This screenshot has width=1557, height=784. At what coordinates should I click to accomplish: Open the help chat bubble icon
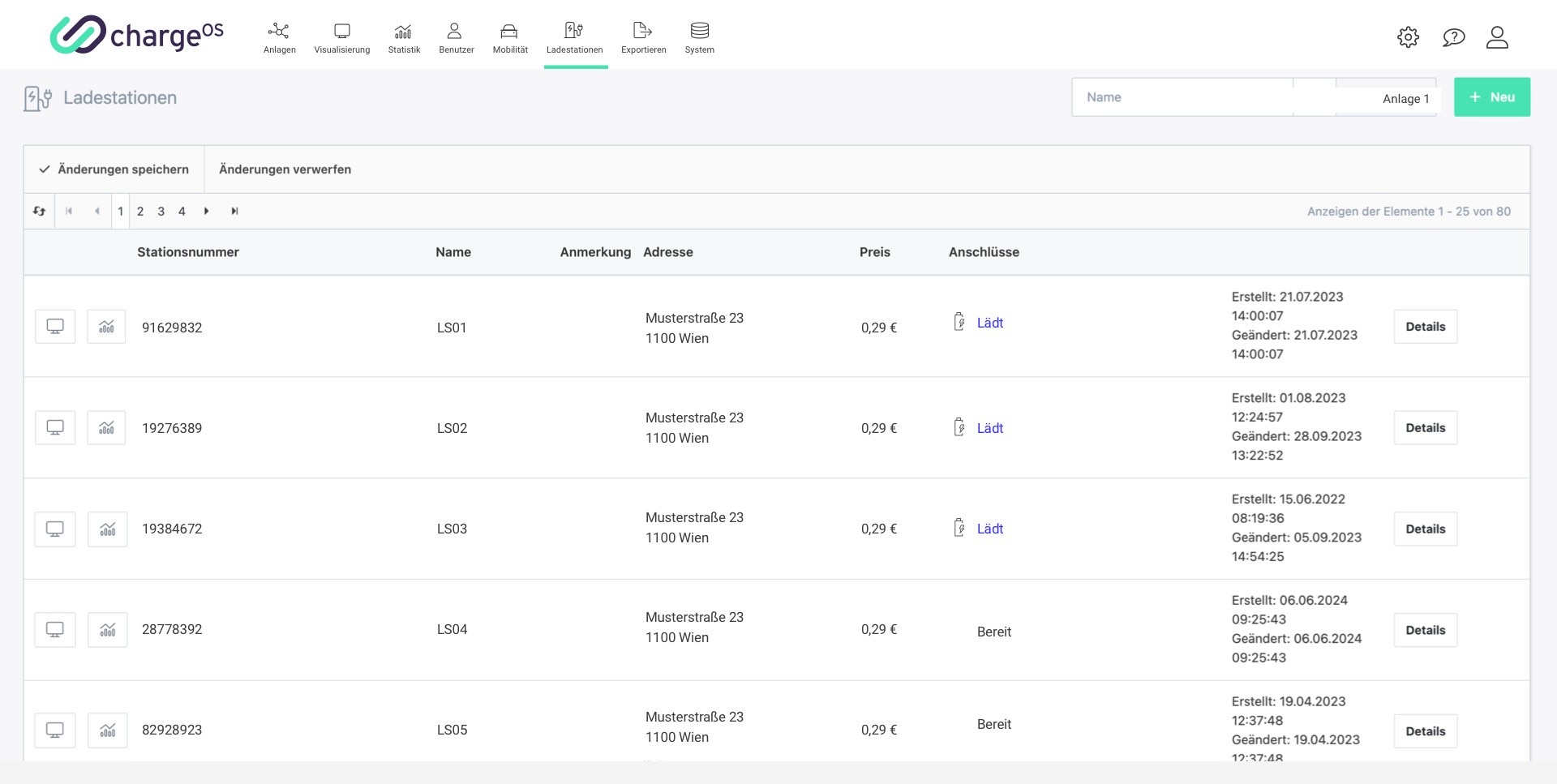pos(1453,37)
